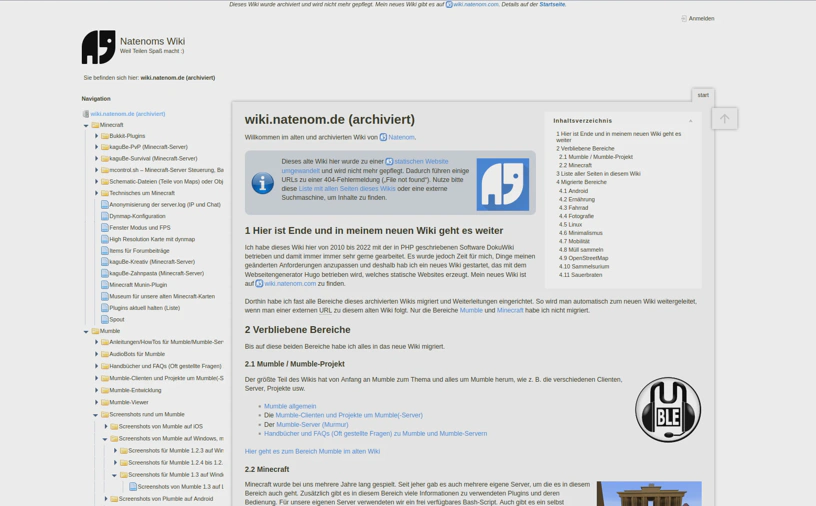The width and height of the screenshot is (816, 506).
Task: Open Screenshots von Mumble 1.3 page
Action: 181,487
